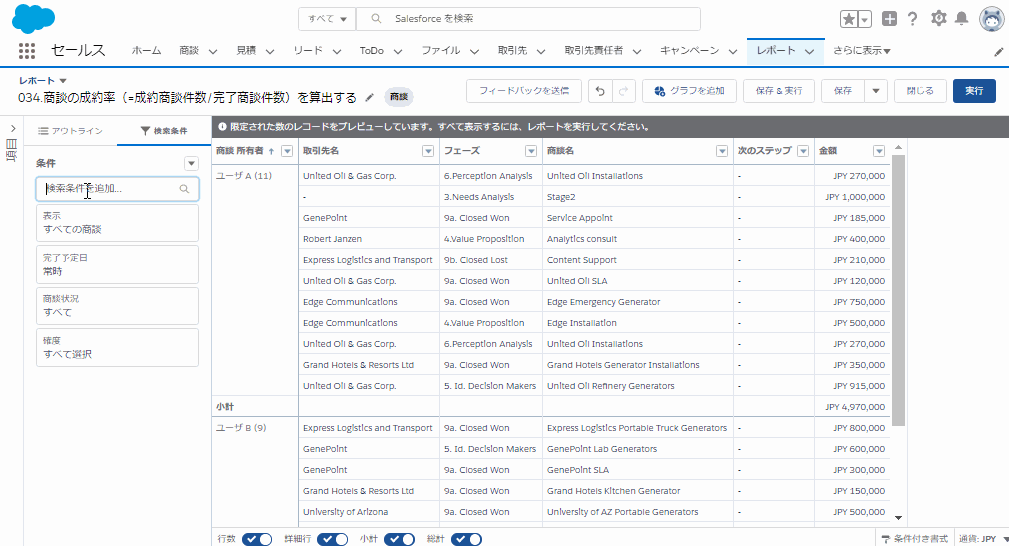The width and height of the screenshot is (1009, 546).
Task: Open ファイル tab dropdown chevron
Action: (x=474, y=52)
